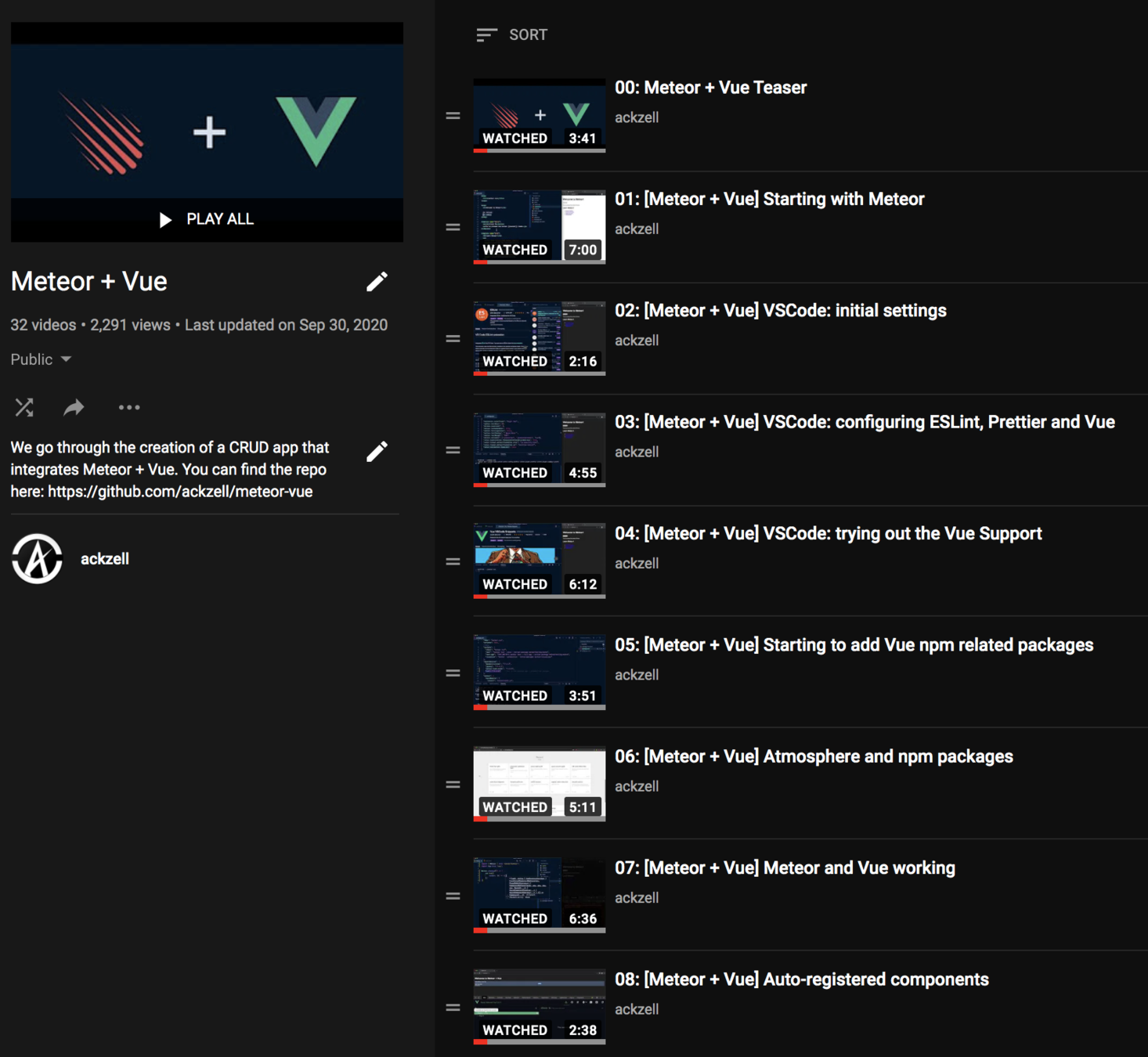Click the ackzell author under 08: Auto-registered components
This screenshot has width=1148, height=1057.
pyautogui.click(x=637, y=1009)
